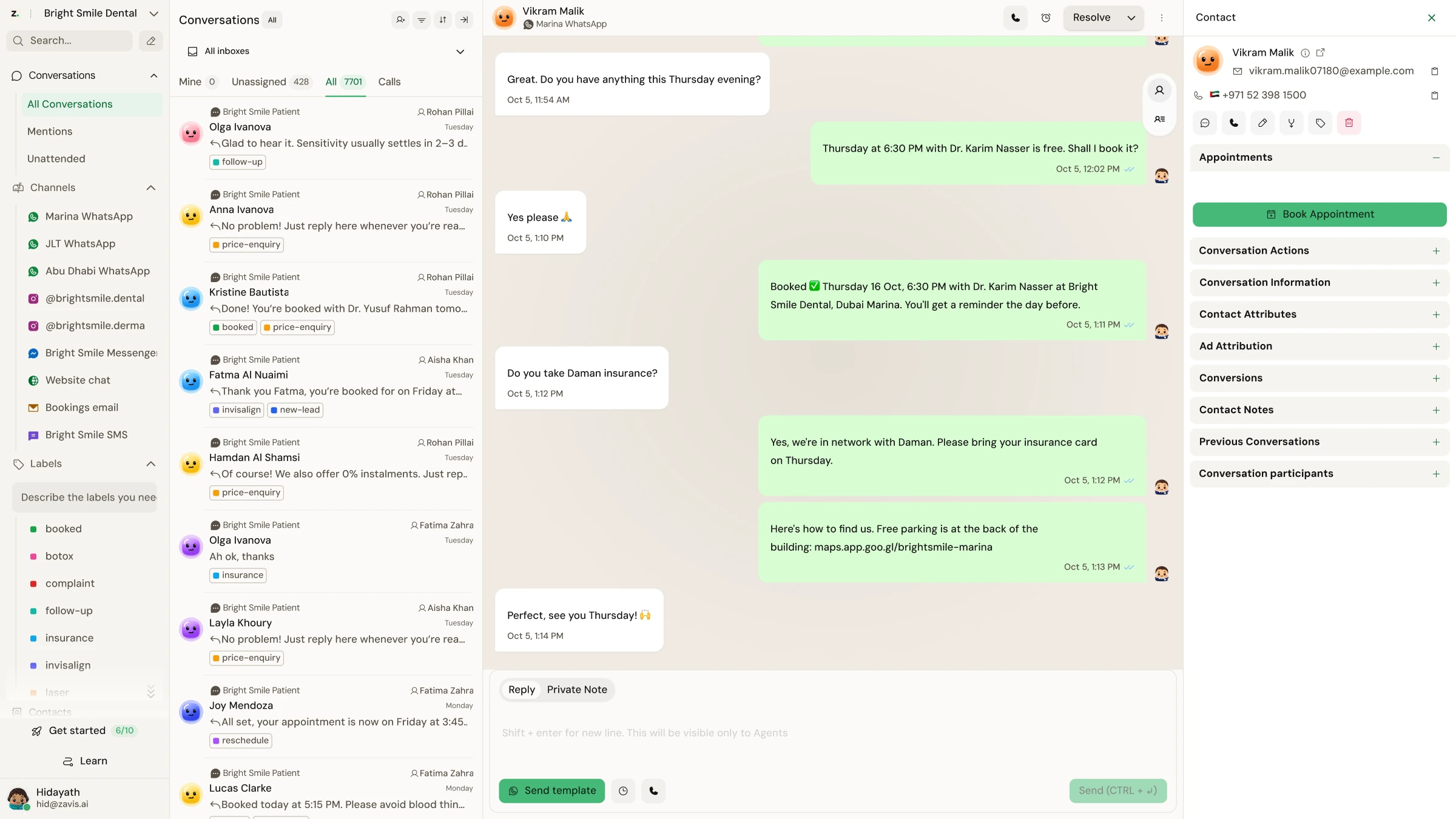Open Kristine Bautista conversation
Screen dimensions: 1456x819
coord(326,303)
